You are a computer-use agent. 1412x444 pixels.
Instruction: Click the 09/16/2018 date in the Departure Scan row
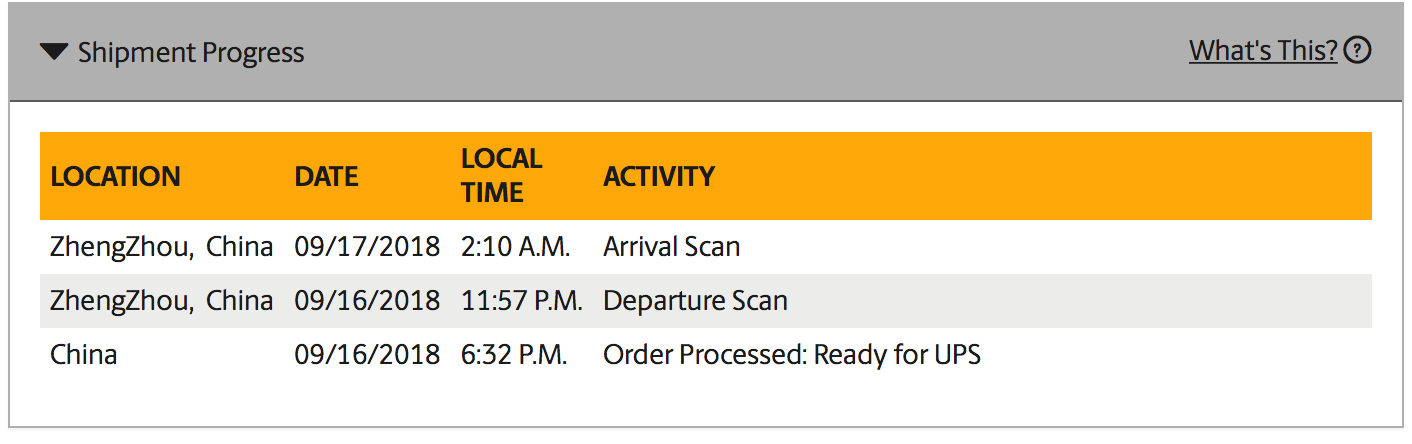(367, 301)
